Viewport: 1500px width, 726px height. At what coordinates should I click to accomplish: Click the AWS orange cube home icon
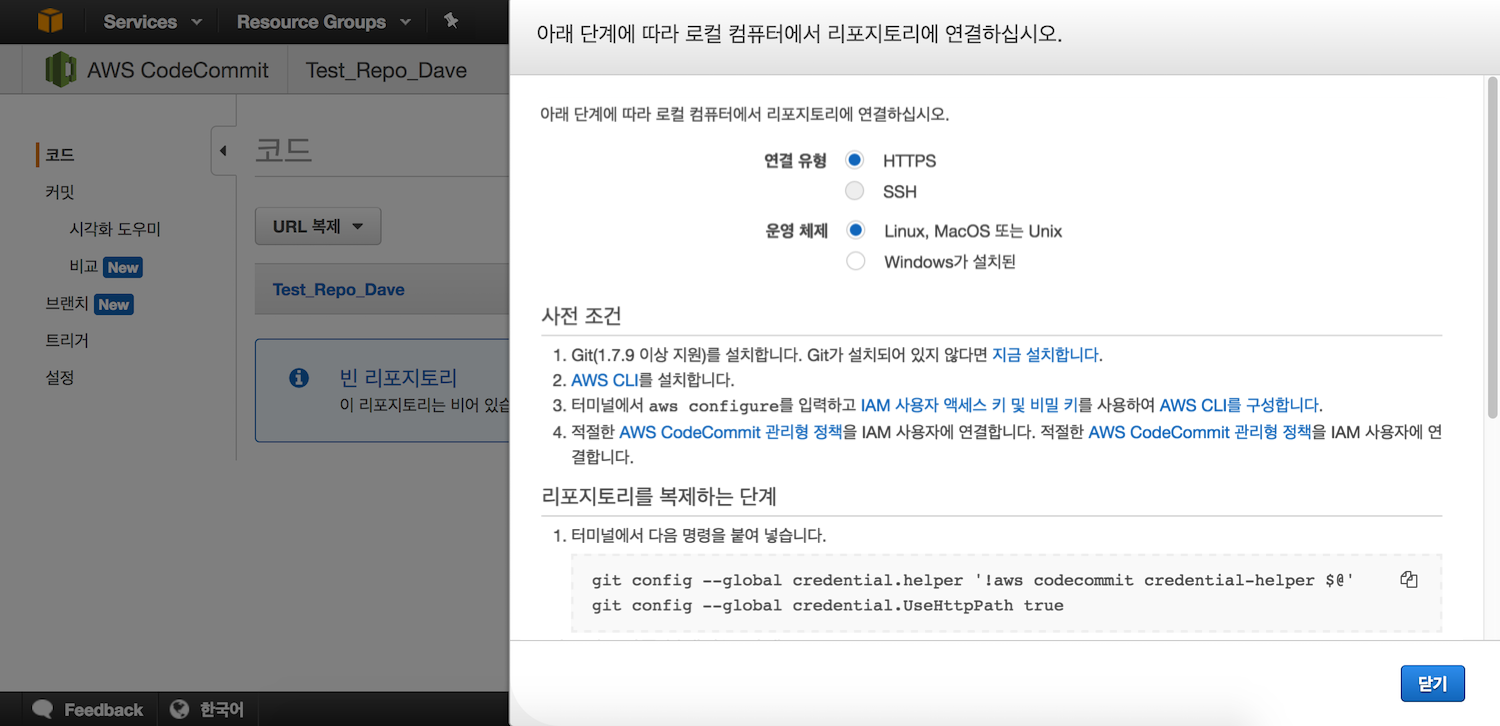coord(49,20)
